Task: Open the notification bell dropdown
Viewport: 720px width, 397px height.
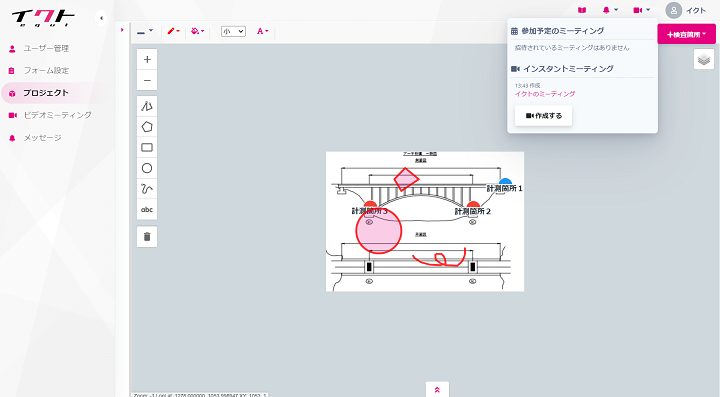Action: pos(610,10)
